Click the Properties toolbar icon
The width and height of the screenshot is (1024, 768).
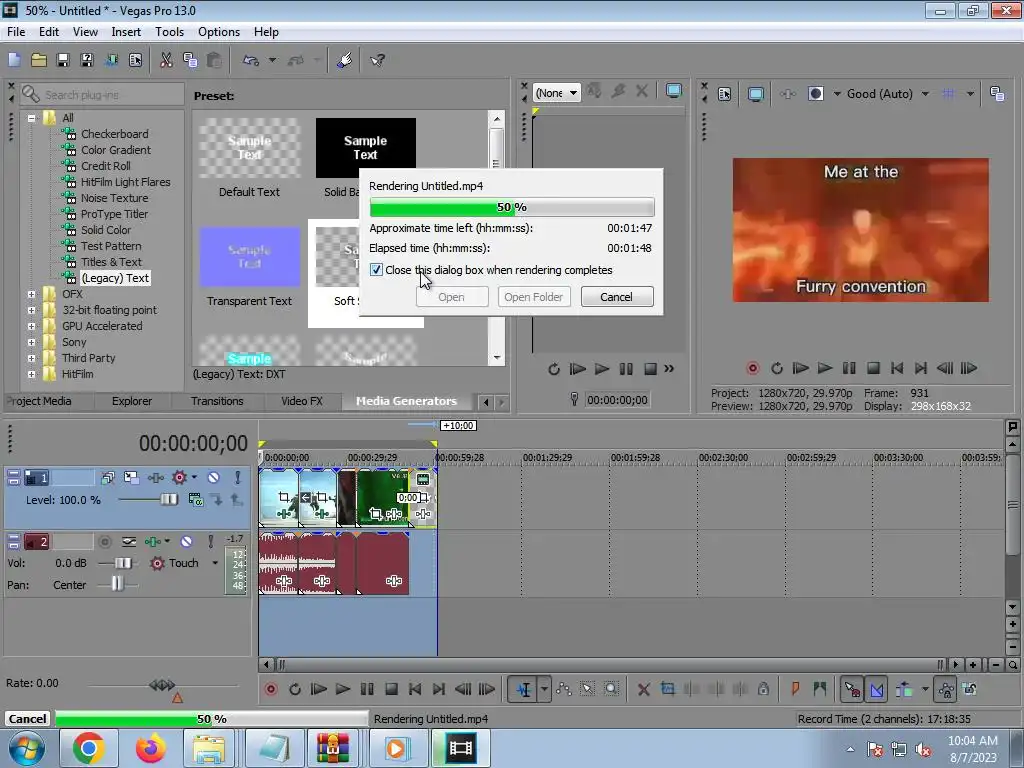point(135,60)
